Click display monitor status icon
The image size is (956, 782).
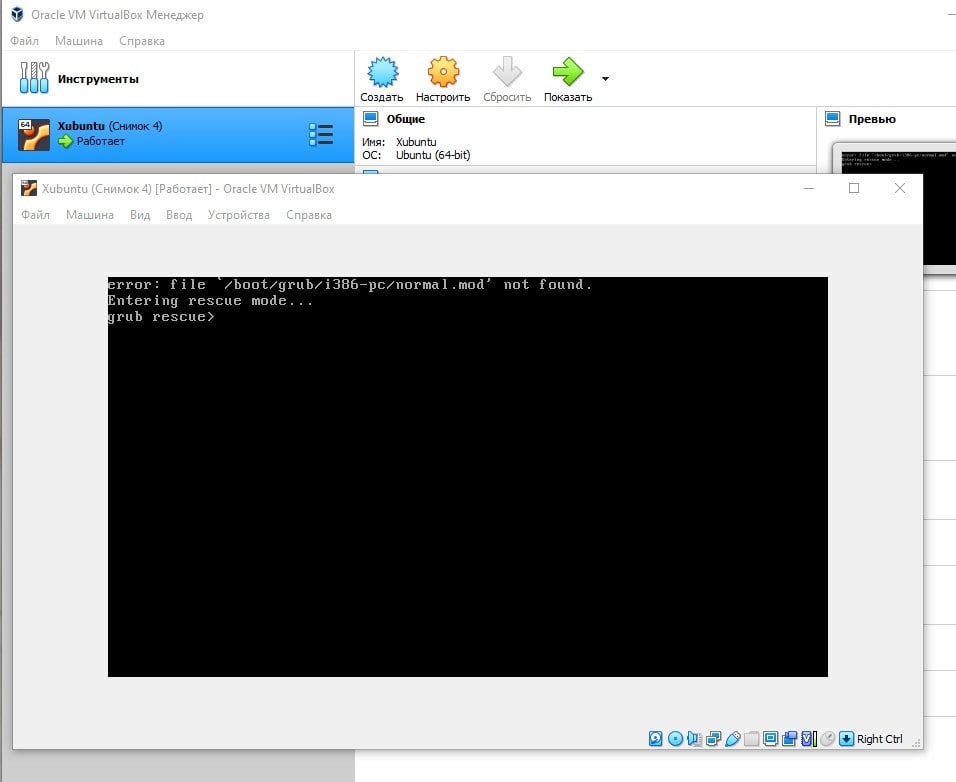point(771,739)
